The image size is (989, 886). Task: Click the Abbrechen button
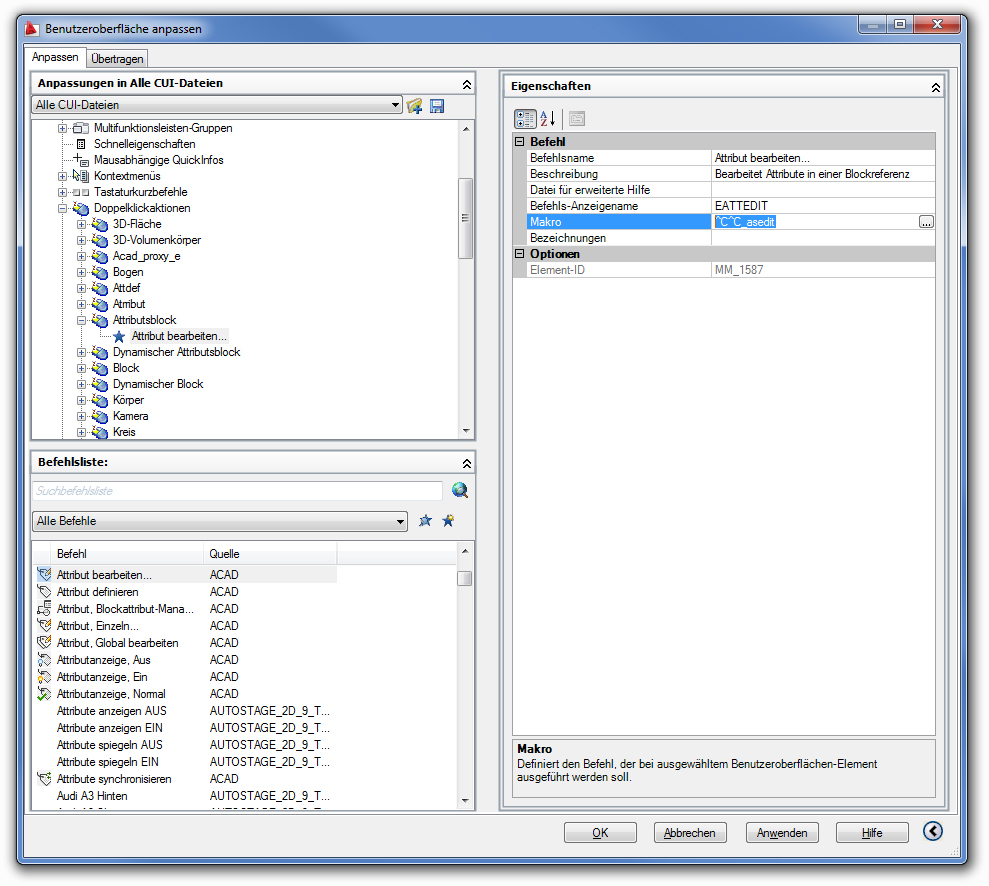tap(690, 832)
